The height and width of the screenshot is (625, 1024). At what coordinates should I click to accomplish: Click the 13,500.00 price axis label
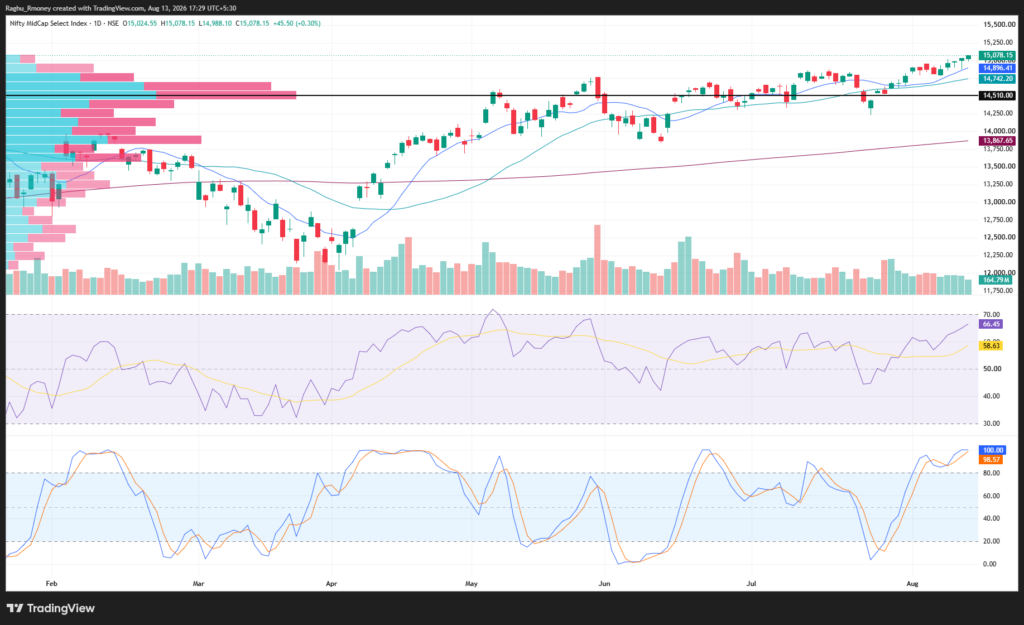point(999,166)
